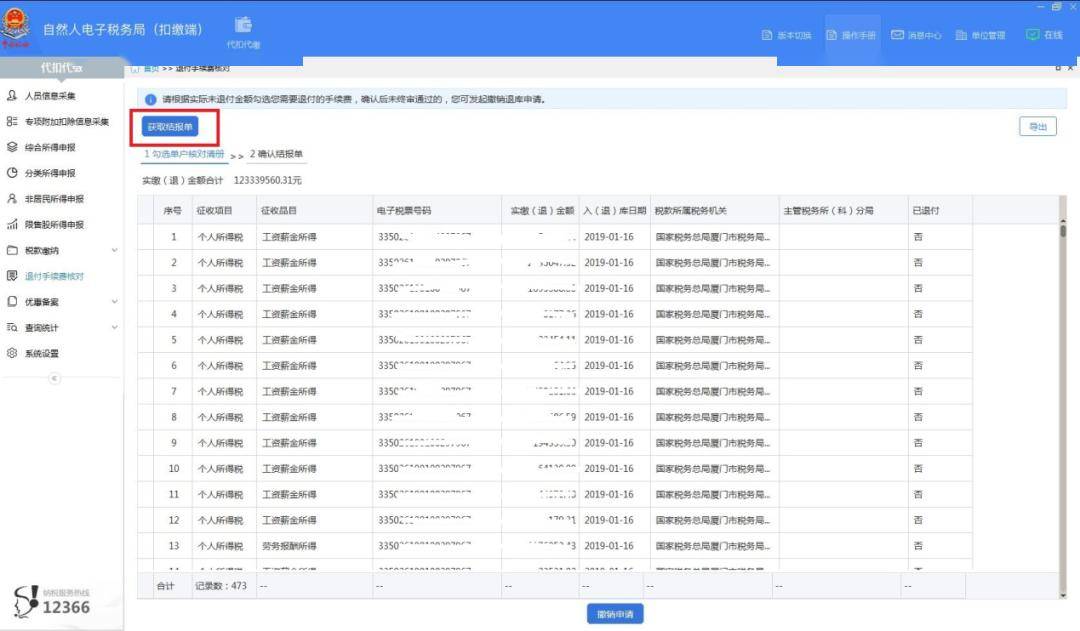1080x631 pixels.
Task: Open 版本切换 in the top bar
Action: pyautogui.click(x=787, y=35)
